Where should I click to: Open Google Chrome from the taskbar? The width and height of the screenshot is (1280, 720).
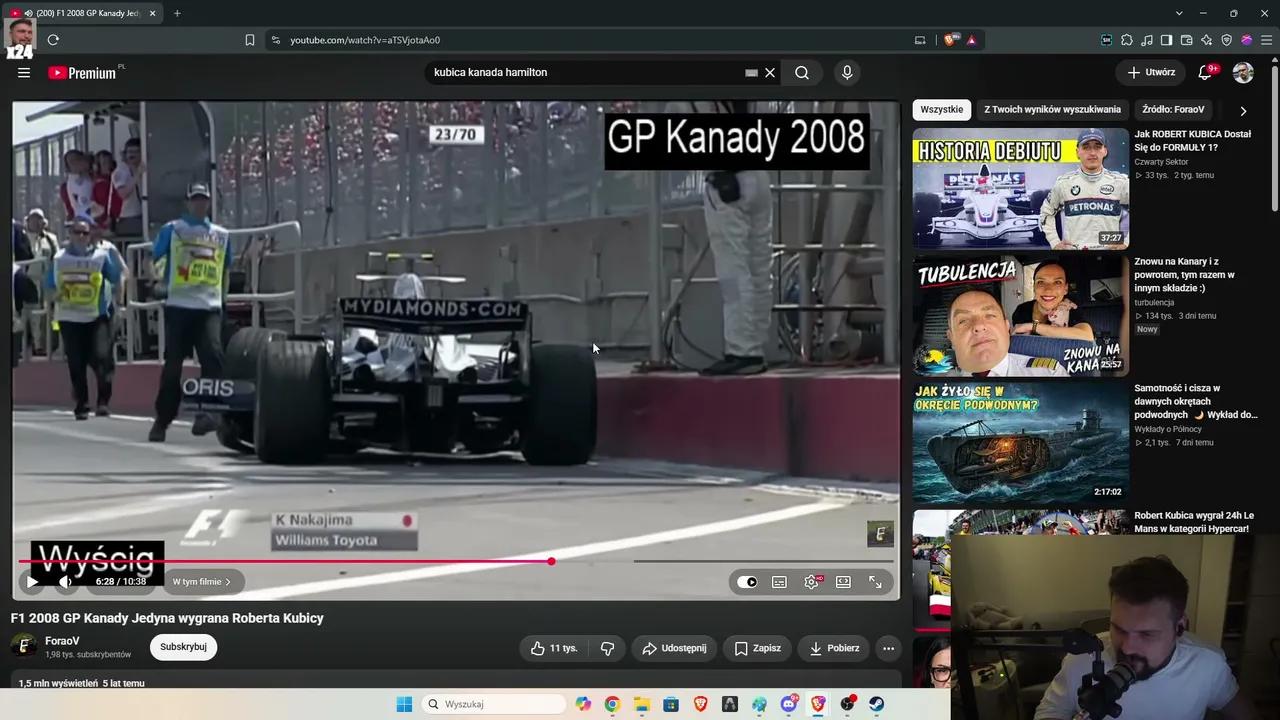[x=612, y=704]
